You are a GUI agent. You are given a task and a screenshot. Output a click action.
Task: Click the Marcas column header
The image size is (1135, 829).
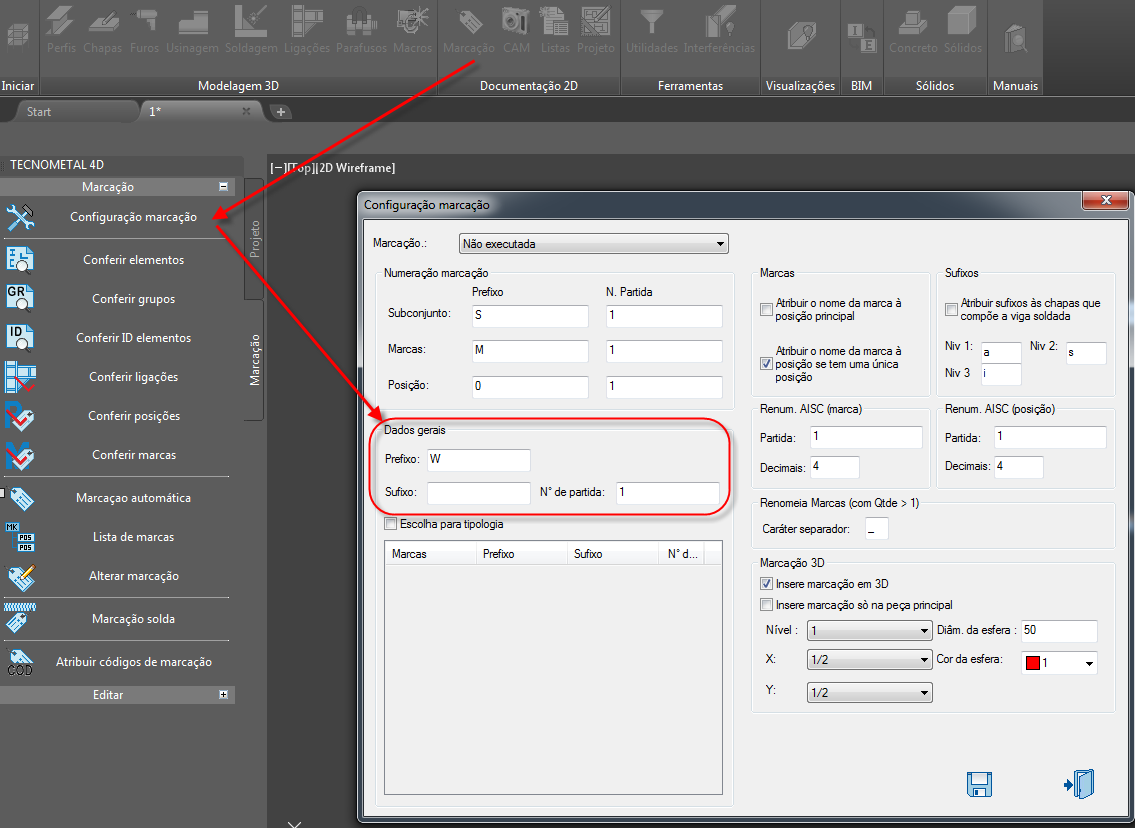430,554
